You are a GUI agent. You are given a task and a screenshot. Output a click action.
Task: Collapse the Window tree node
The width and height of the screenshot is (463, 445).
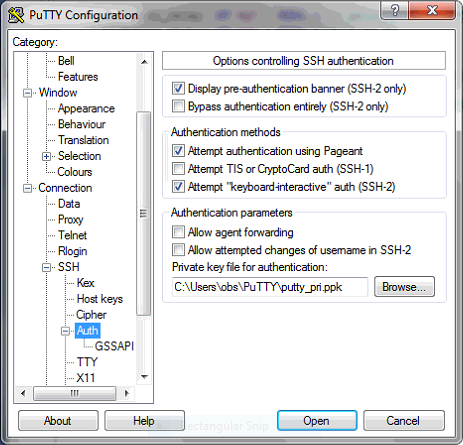click(x=28, y=93)
